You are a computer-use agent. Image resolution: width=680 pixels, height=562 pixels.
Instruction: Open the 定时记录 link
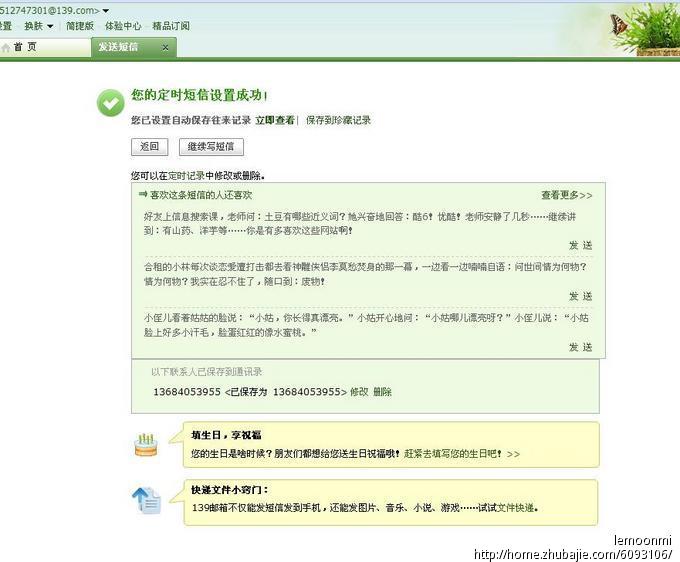(x=186, y=176)
